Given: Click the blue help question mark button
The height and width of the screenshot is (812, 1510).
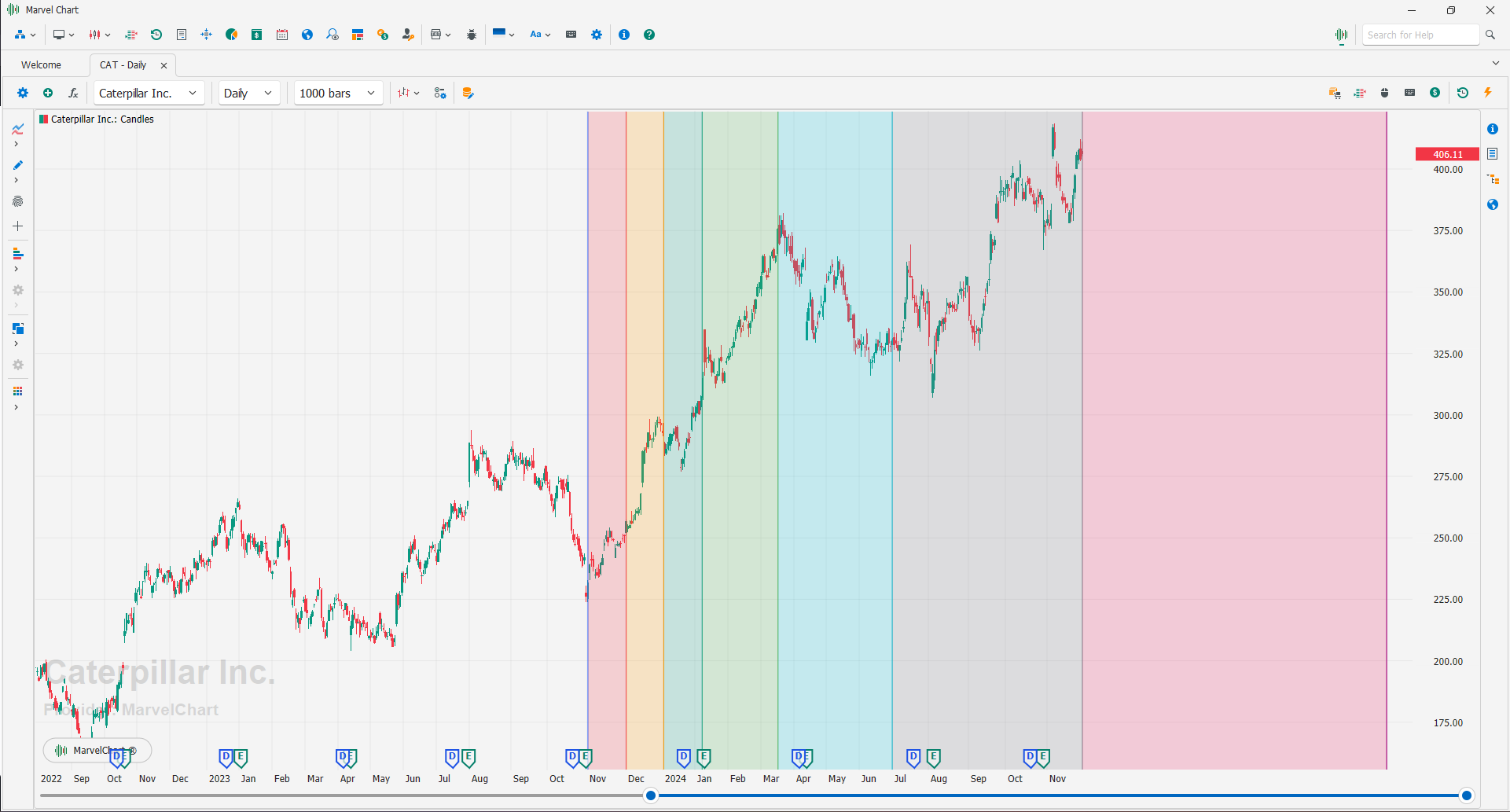Looking at the screenshot, I should click(x=649, y=35).
